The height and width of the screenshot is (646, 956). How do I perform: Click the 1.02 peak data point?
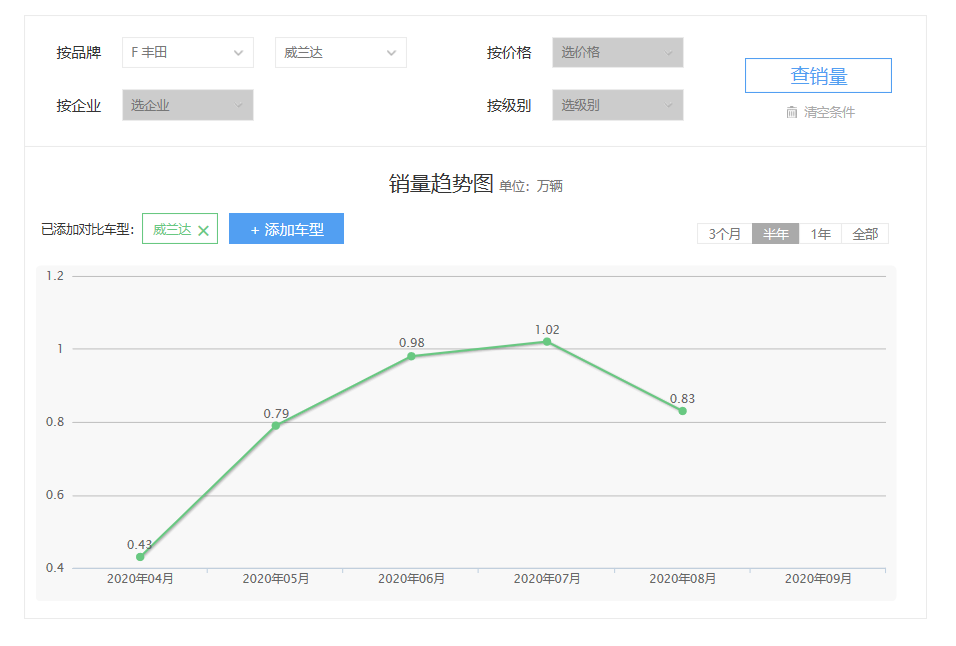pyautogui.click(x=547, y=342)
